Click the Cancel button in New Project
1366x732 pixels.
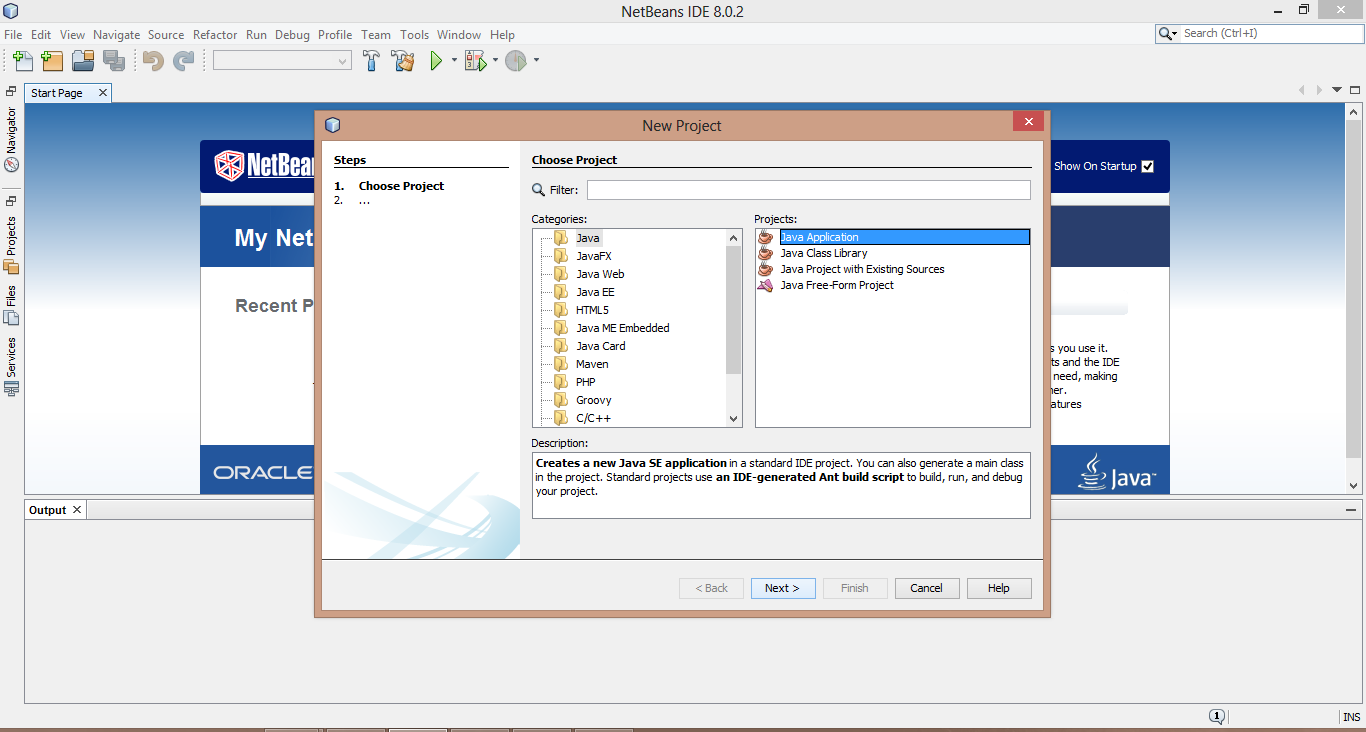(x=927, y=588)
